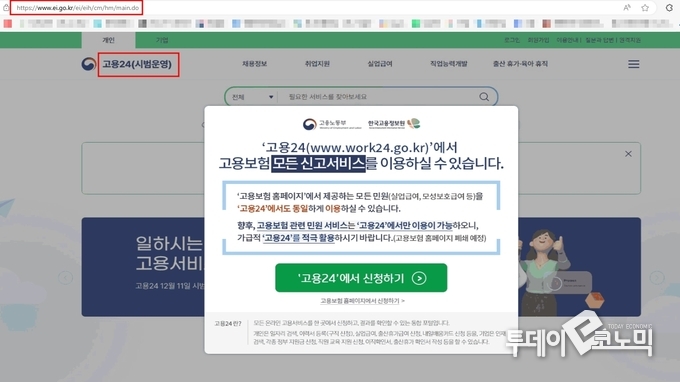680x382 pixels.
Task: Open the 실업급여 menu
Action: click(x=380, y=64)
